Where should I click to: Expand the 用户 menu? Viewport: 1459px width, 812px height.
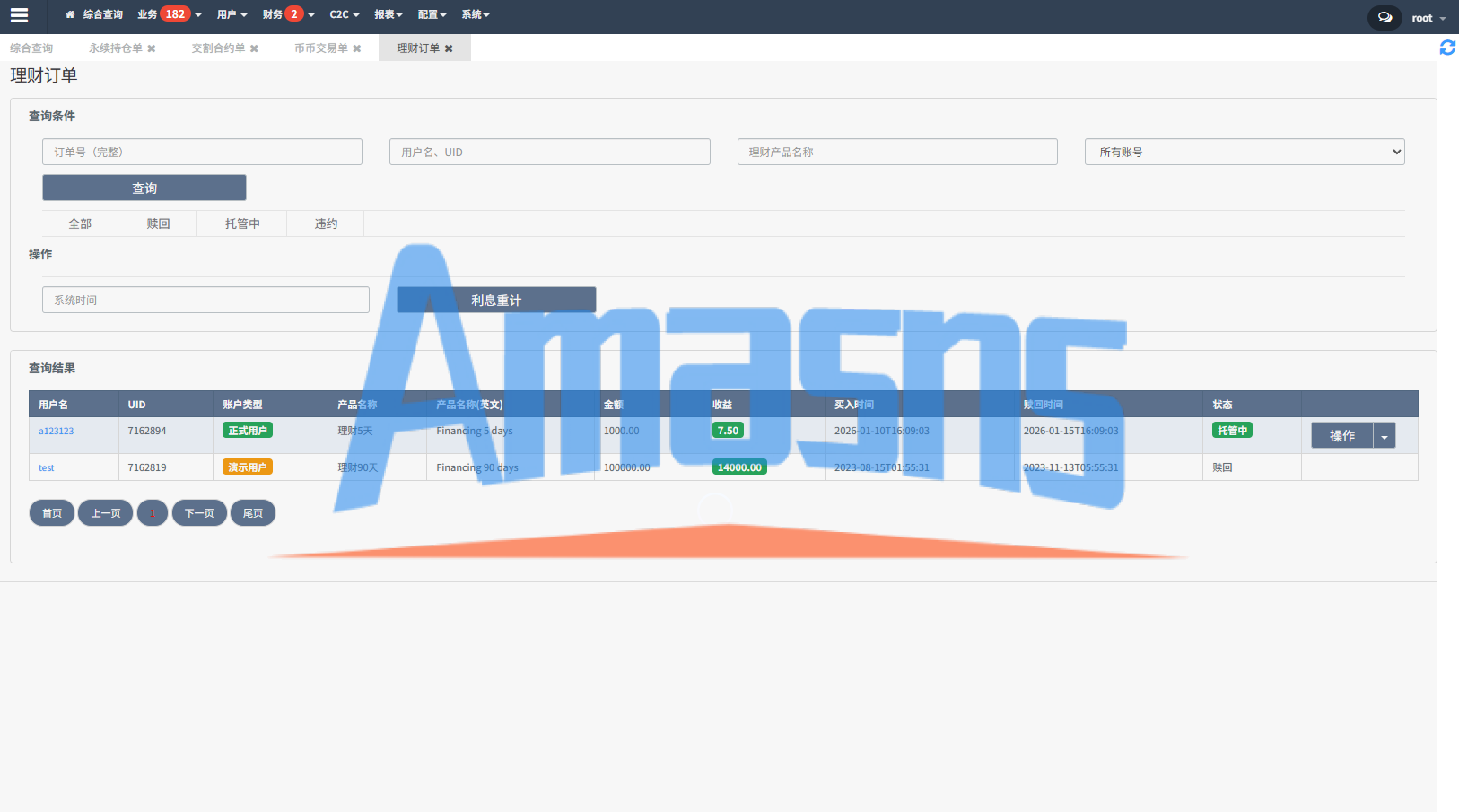point(232,14)
